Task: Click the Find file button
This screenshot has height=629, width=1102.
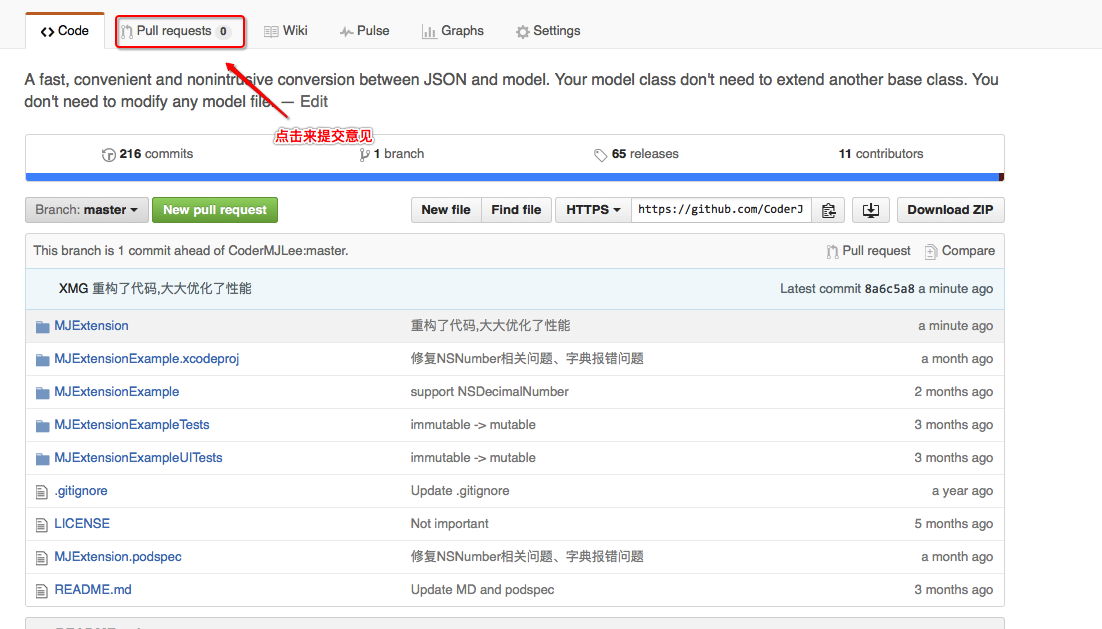Action: [516, 210]
